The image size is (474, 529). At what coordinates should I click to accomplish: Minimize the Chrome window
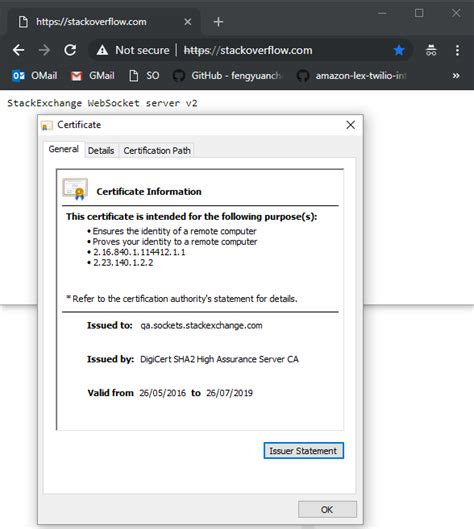pyautogui.click(x=382, y=13)
